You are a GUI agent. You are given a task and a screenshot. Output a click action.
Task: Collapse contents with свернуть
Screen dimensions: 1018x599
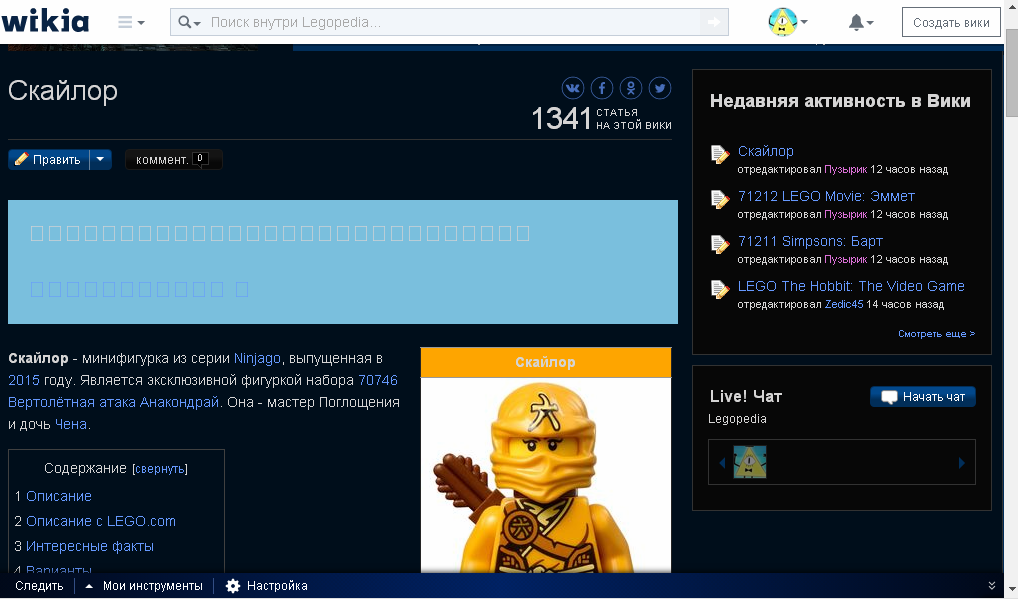160,469
